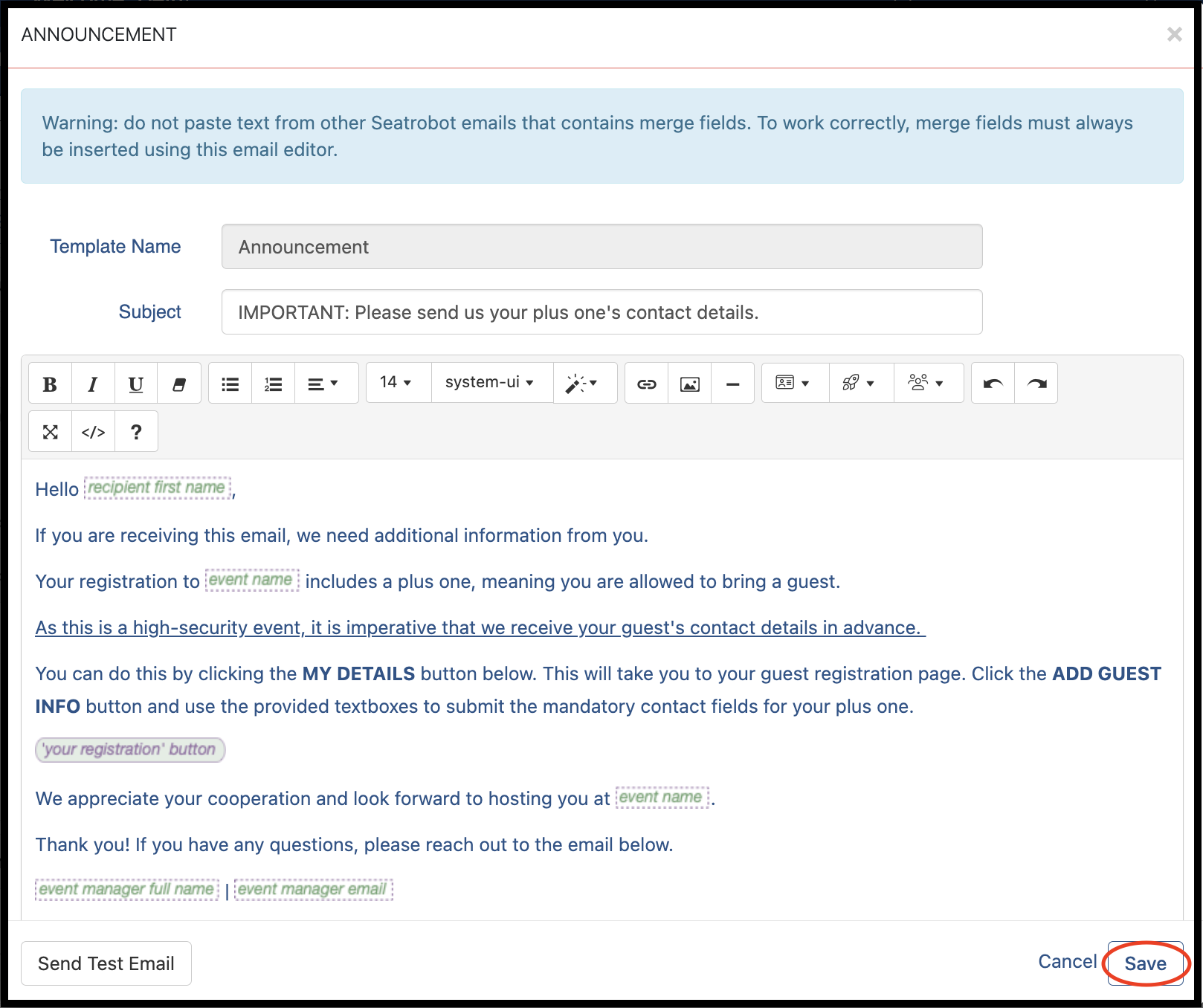Close the Announcement dialog

(1175, 34)
